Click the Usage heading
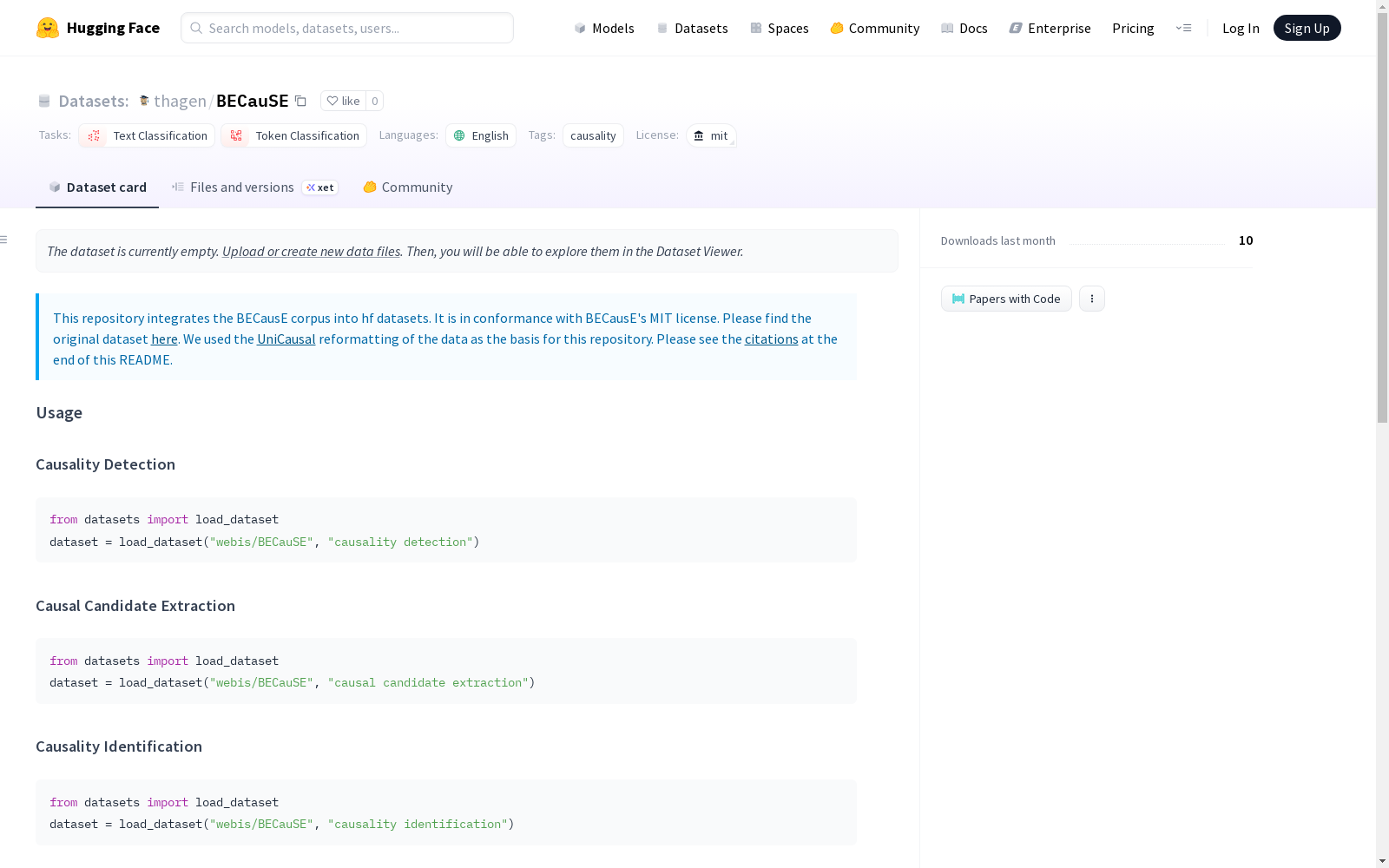Image resolution: width=1389 pixels, height=868 pixels. (59, 412)
